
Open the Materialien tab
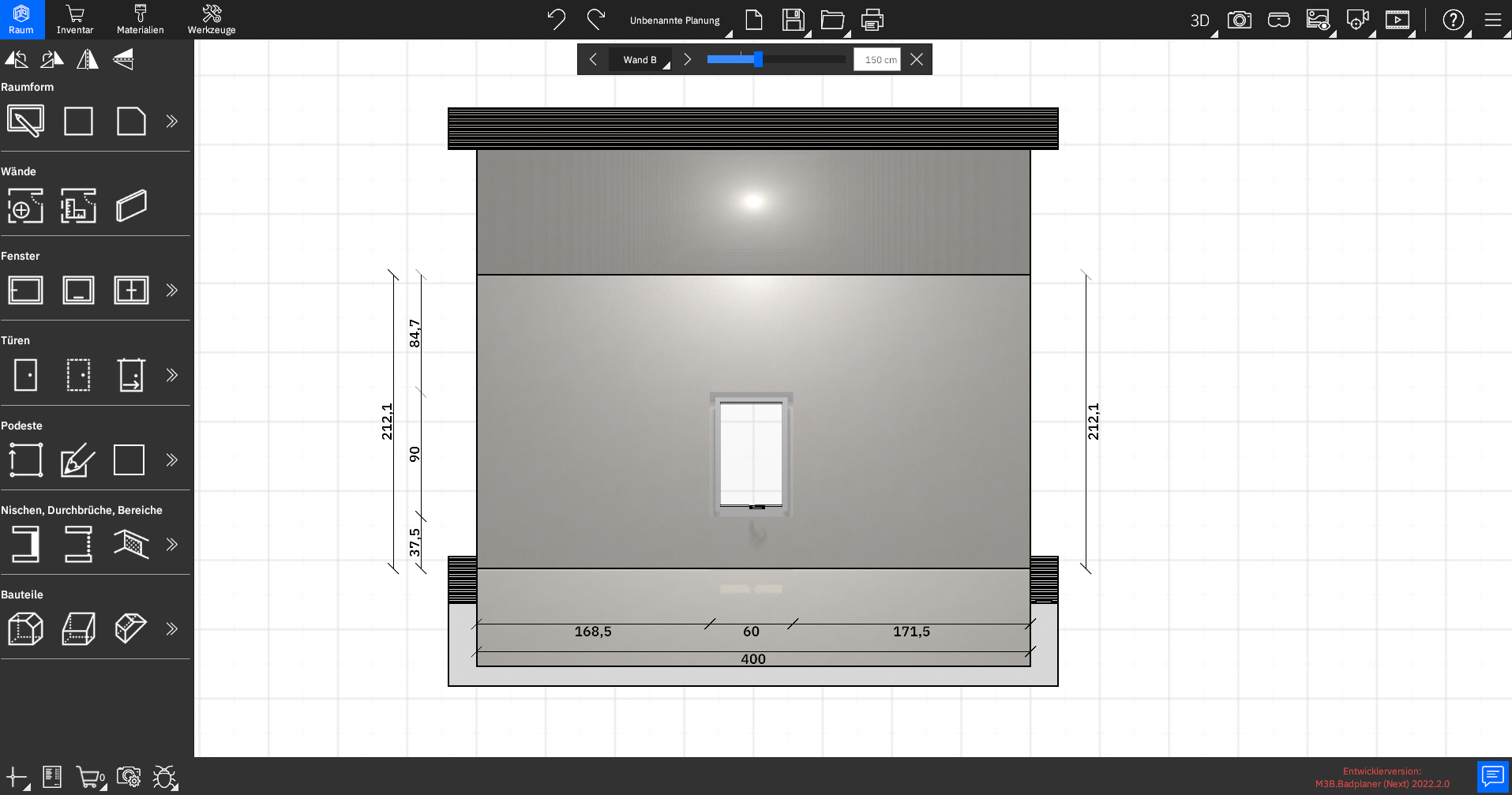point(141,20)
